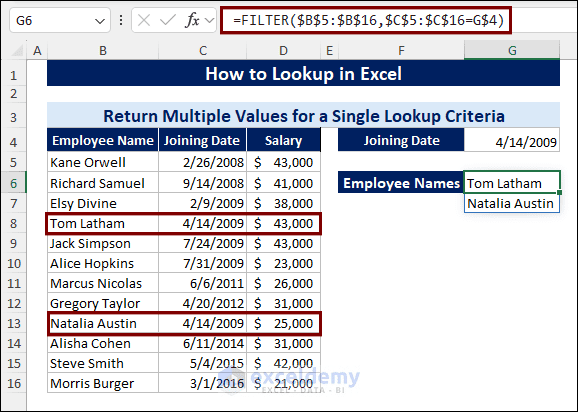Select date cell 5/4/2015
This screenshot has width=578, height=412.
(x=202, y=363)
